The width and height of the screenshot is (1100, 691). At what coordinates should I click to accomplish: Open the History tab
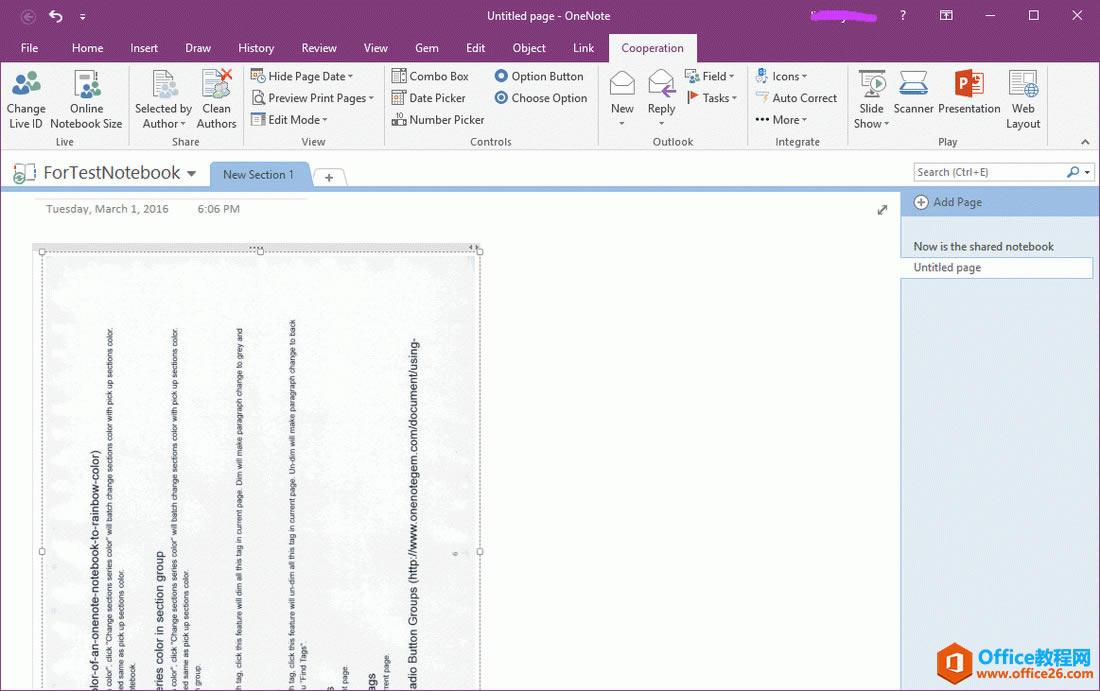click(256, 48)
